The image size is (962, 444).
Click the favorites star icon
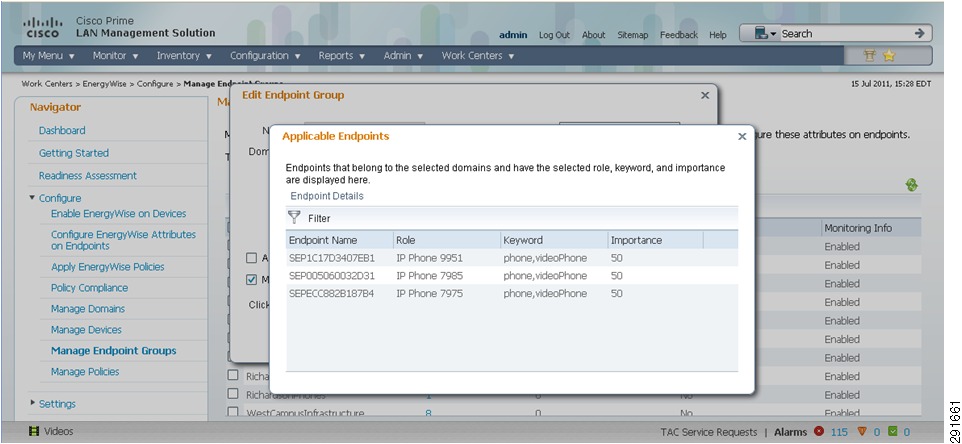click(x=888, y=56)
